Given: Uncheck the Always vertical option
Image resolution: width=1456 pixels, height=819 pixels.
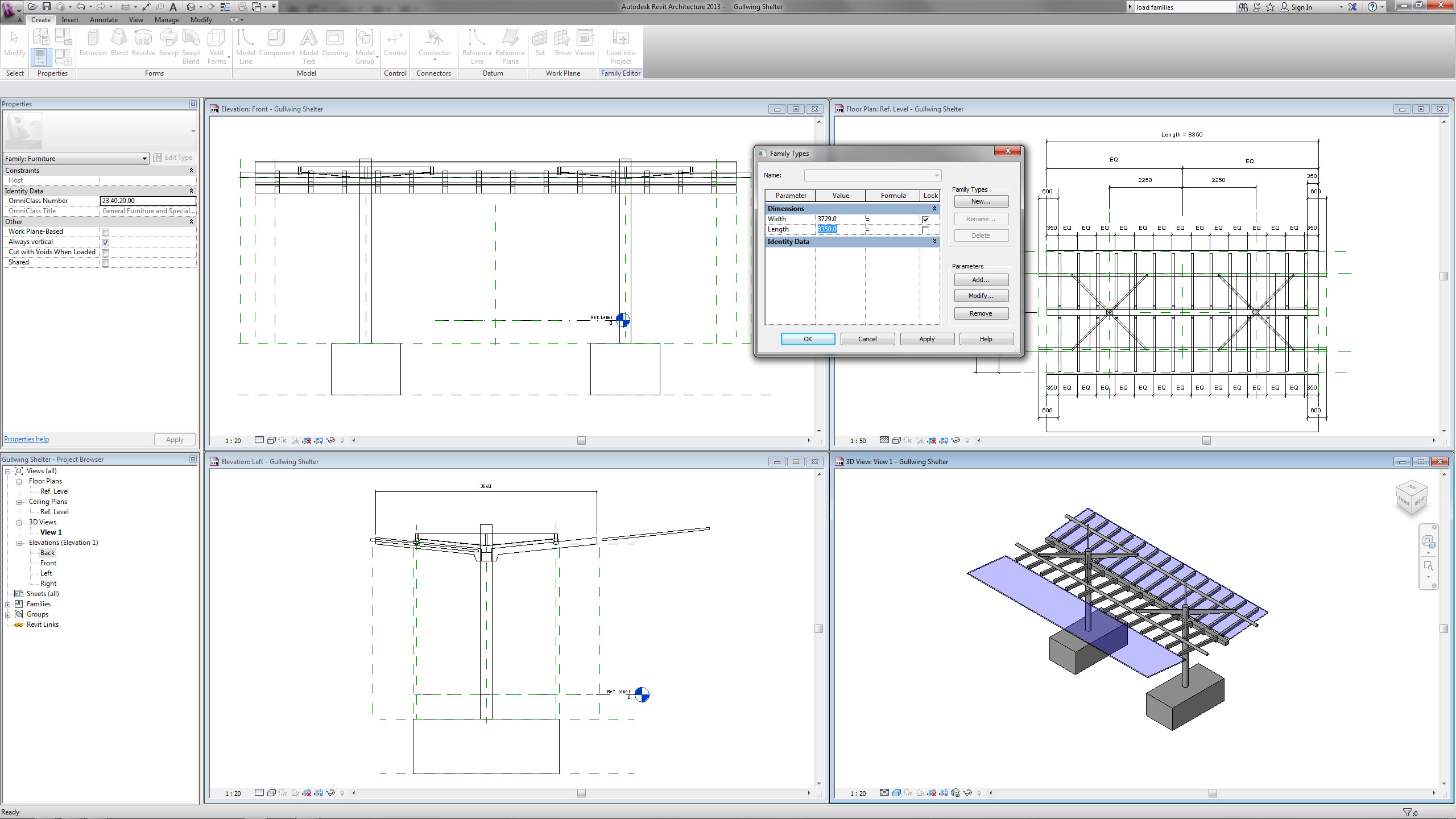Looking at the screenshot, I should click(105, 242).
